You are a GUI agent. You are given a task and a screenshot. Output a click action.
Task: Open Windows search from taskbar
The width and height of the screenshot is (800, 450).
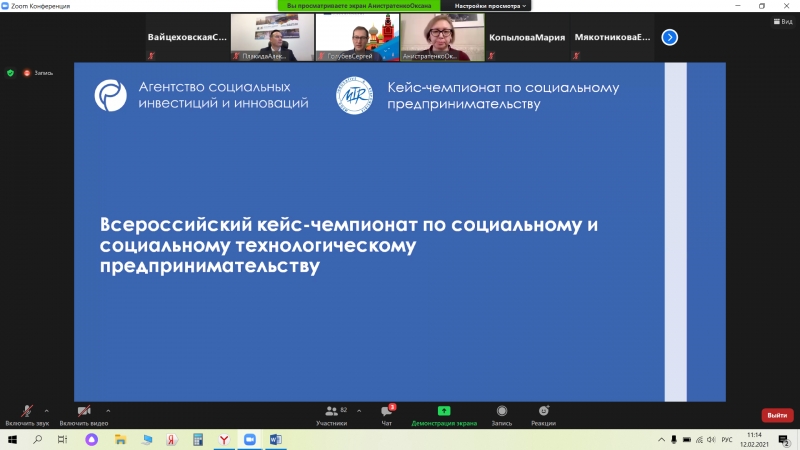[x=38, y=439]
